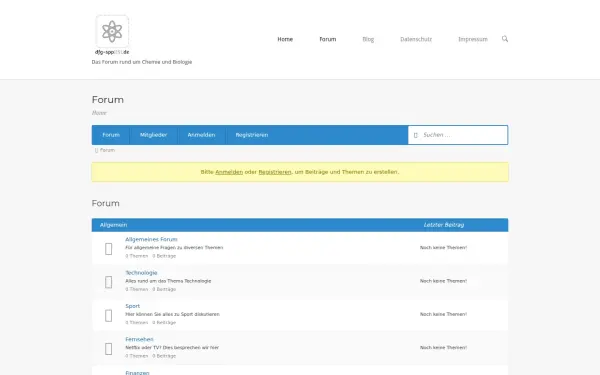Click '0 Themen · 0 Beiträge' under Sport

point(151,323)
